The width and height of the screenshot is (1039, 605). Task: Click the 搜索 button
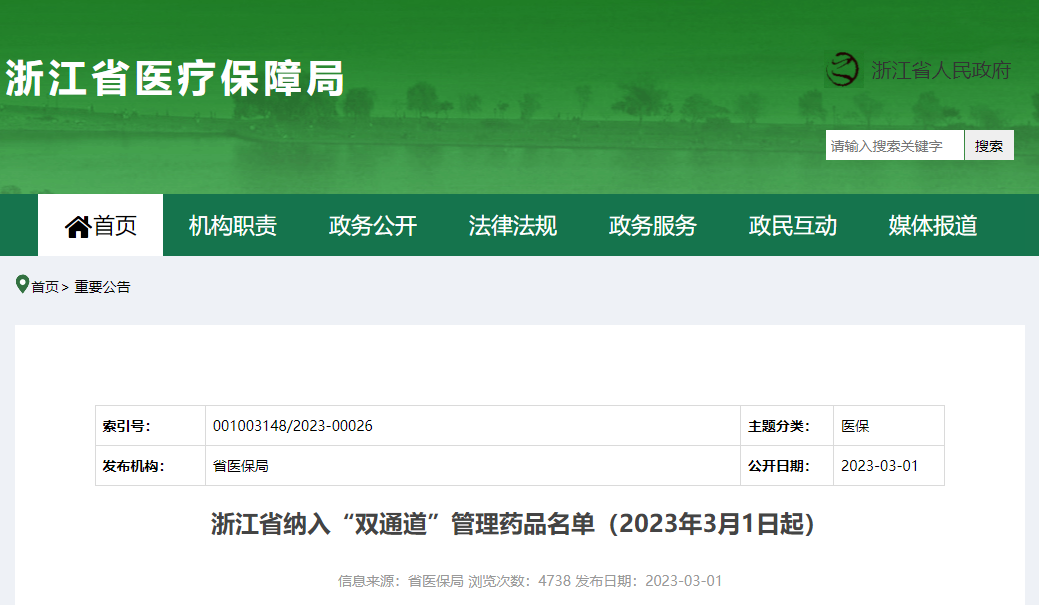click(989, 145)
